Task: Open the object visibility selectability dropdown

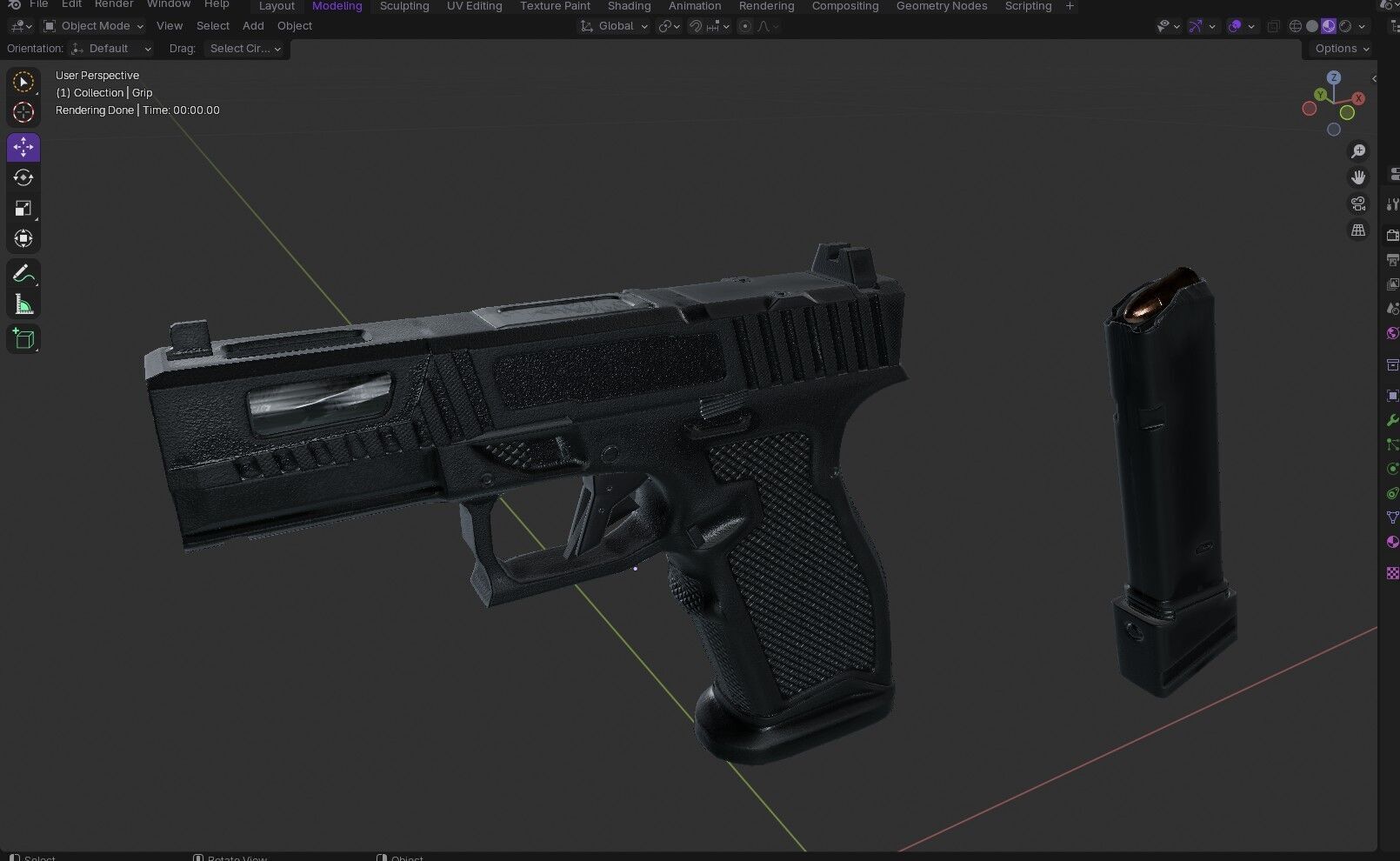Action: [1168, 26]
